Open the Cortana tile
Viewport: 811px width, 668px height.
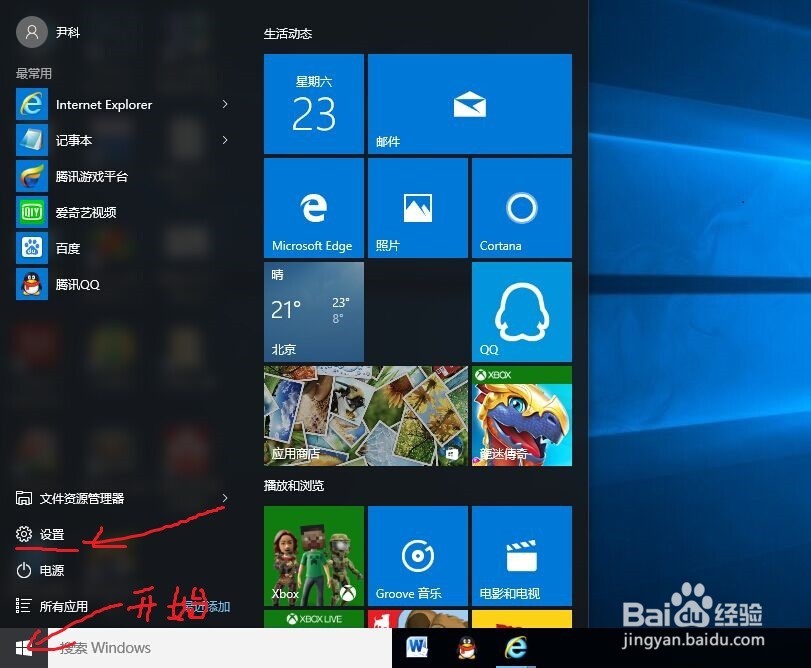pos(522,208)
